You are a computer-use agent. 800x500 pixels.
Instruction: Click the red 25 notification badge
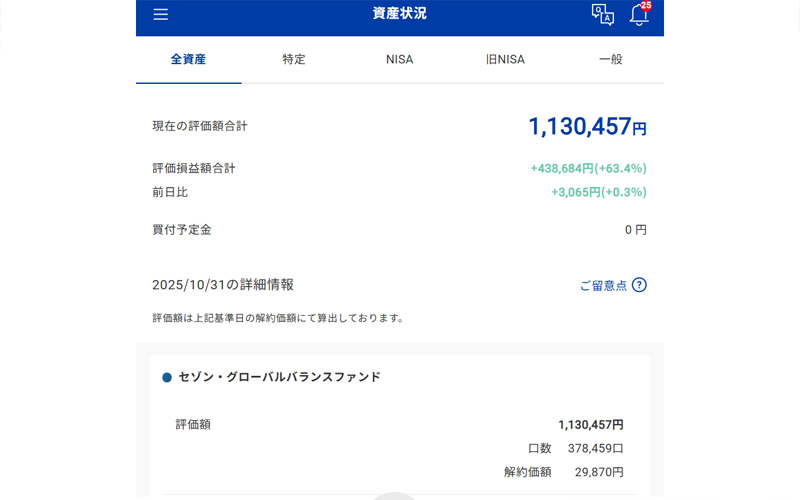point(646,5)
